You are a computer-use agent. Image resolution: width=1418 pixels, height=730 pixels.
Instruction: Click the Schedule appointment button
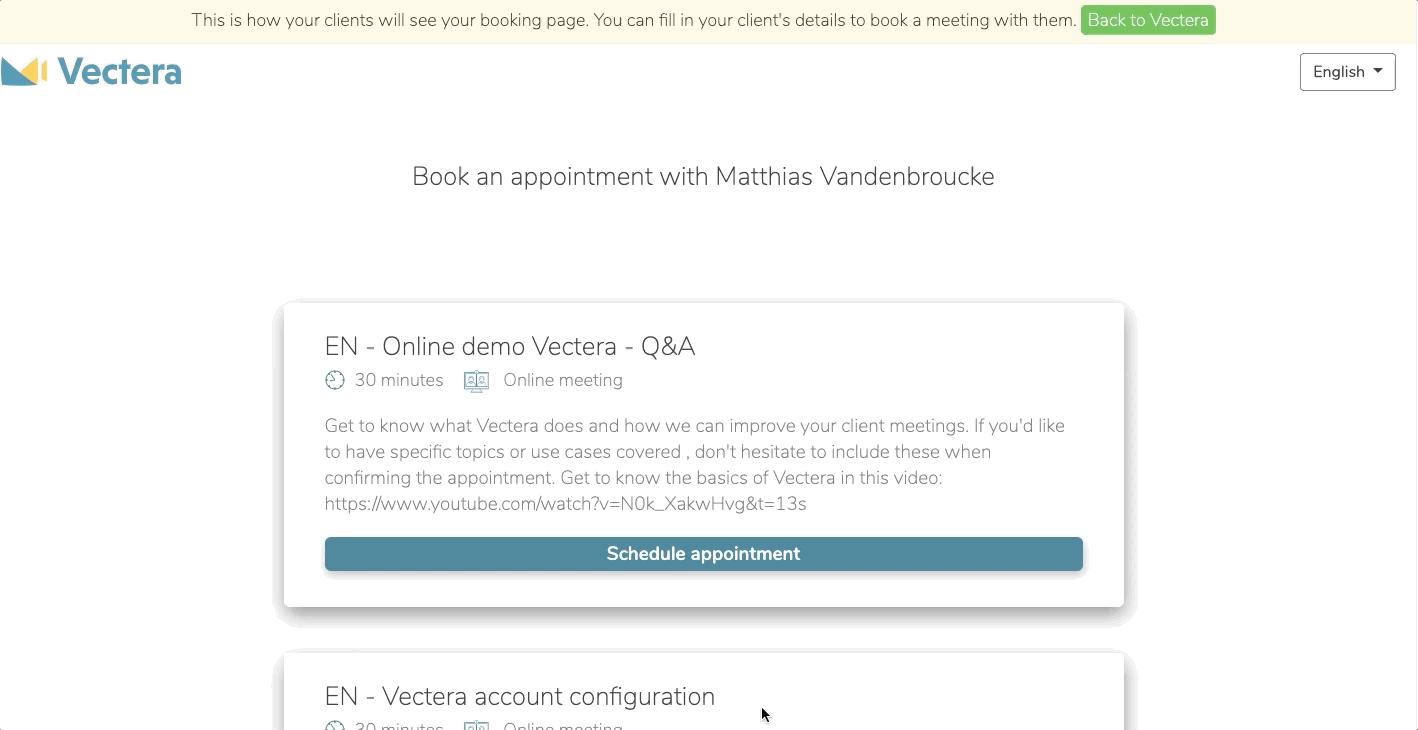(704, 554)
